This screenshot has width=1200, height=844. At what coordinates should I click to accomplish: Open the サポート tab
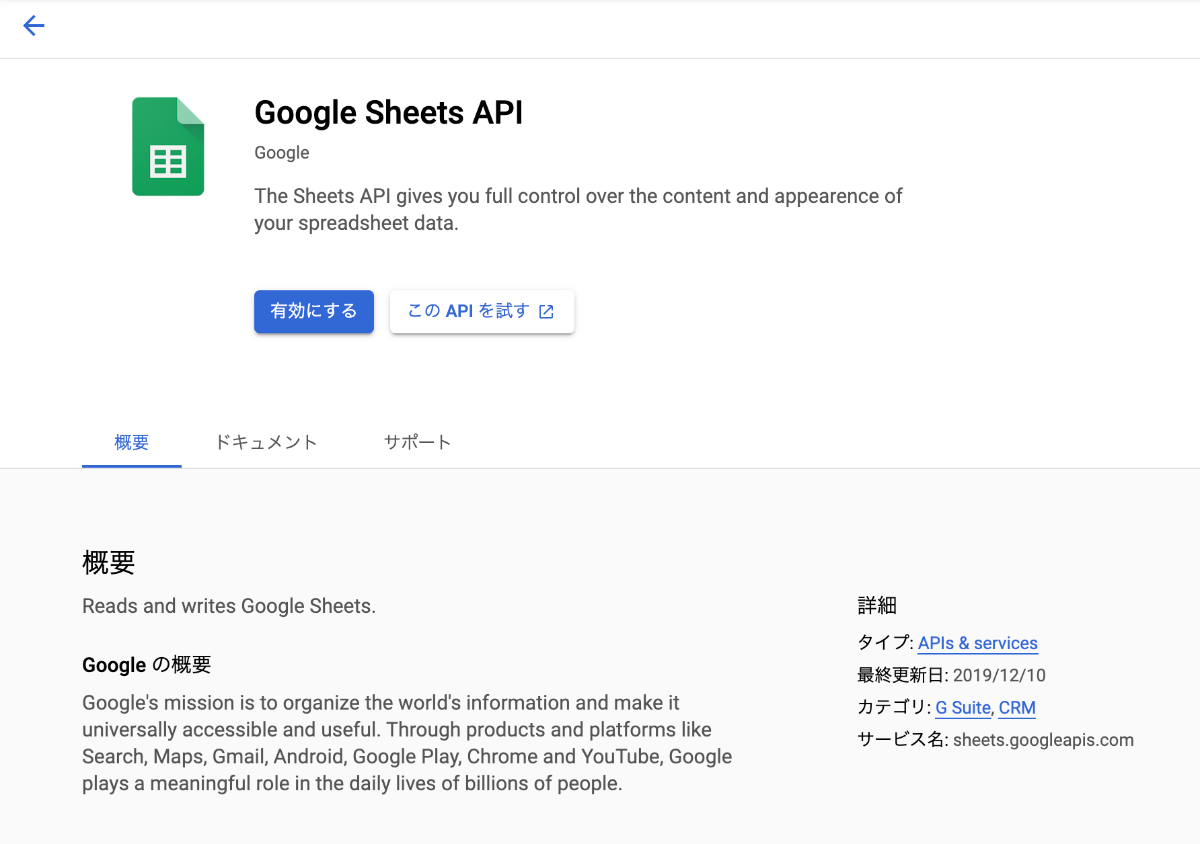point(418,442)
